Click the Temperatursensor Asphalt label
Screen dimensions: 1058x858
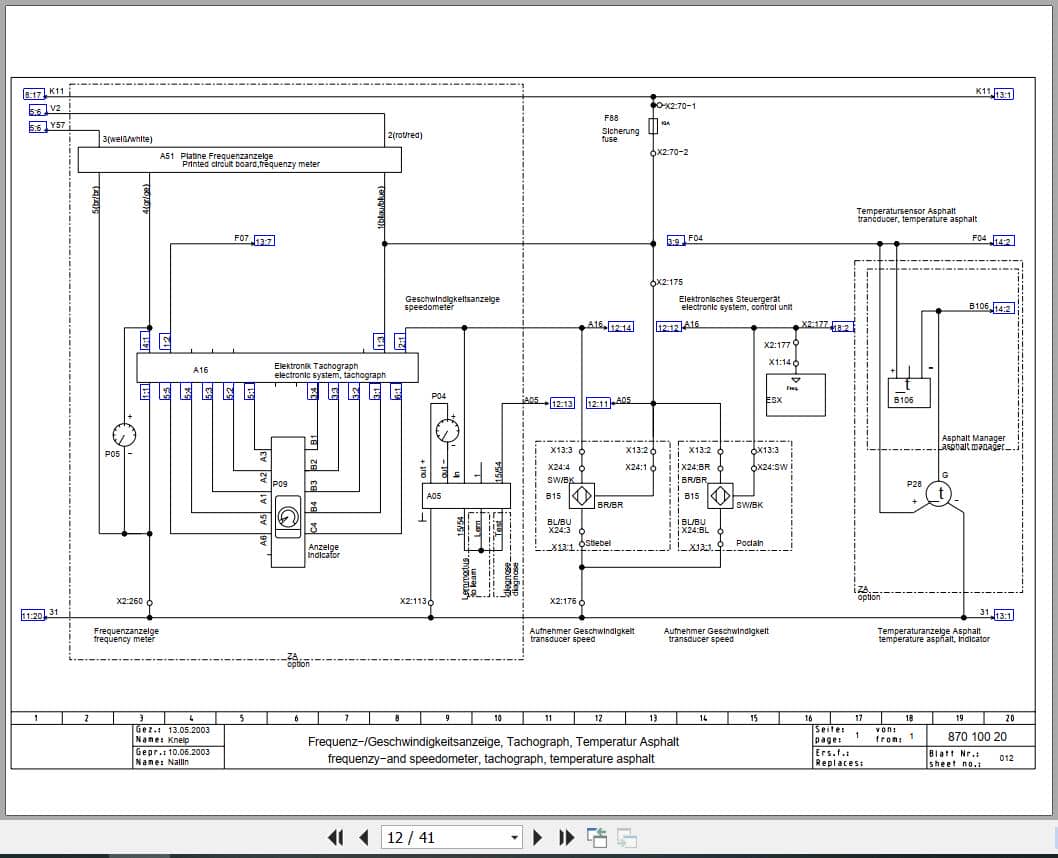click(916, 215)
